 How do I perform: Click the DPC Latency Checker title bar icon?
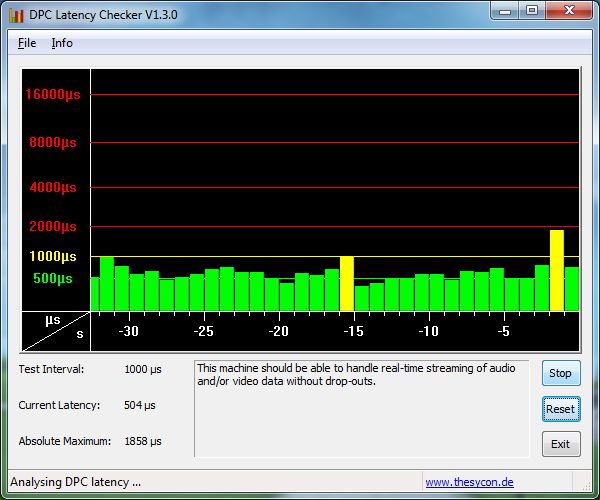pyautogui.click(x=16, y=15)
